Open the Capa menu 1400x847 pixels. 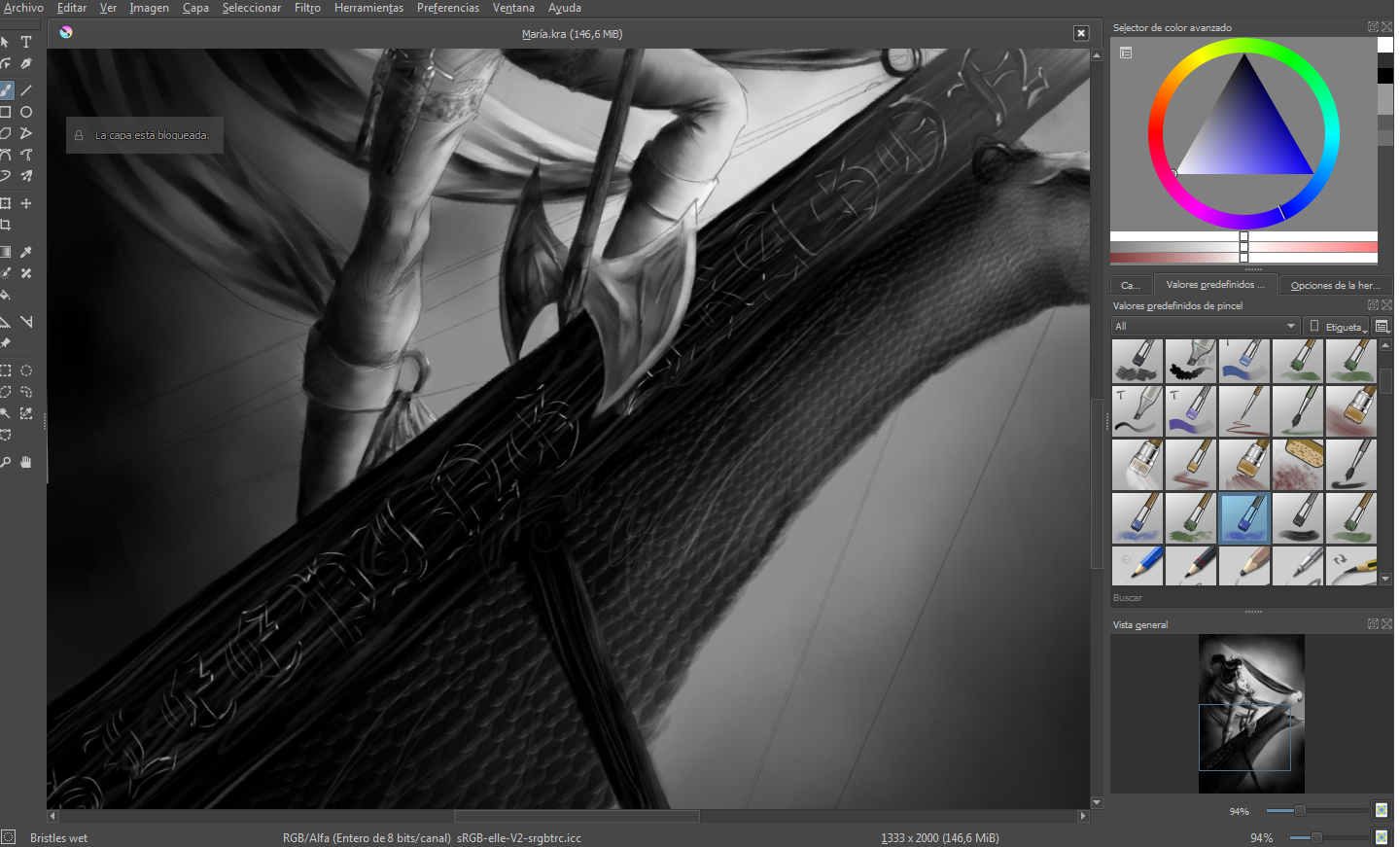(x=195, y=8)
